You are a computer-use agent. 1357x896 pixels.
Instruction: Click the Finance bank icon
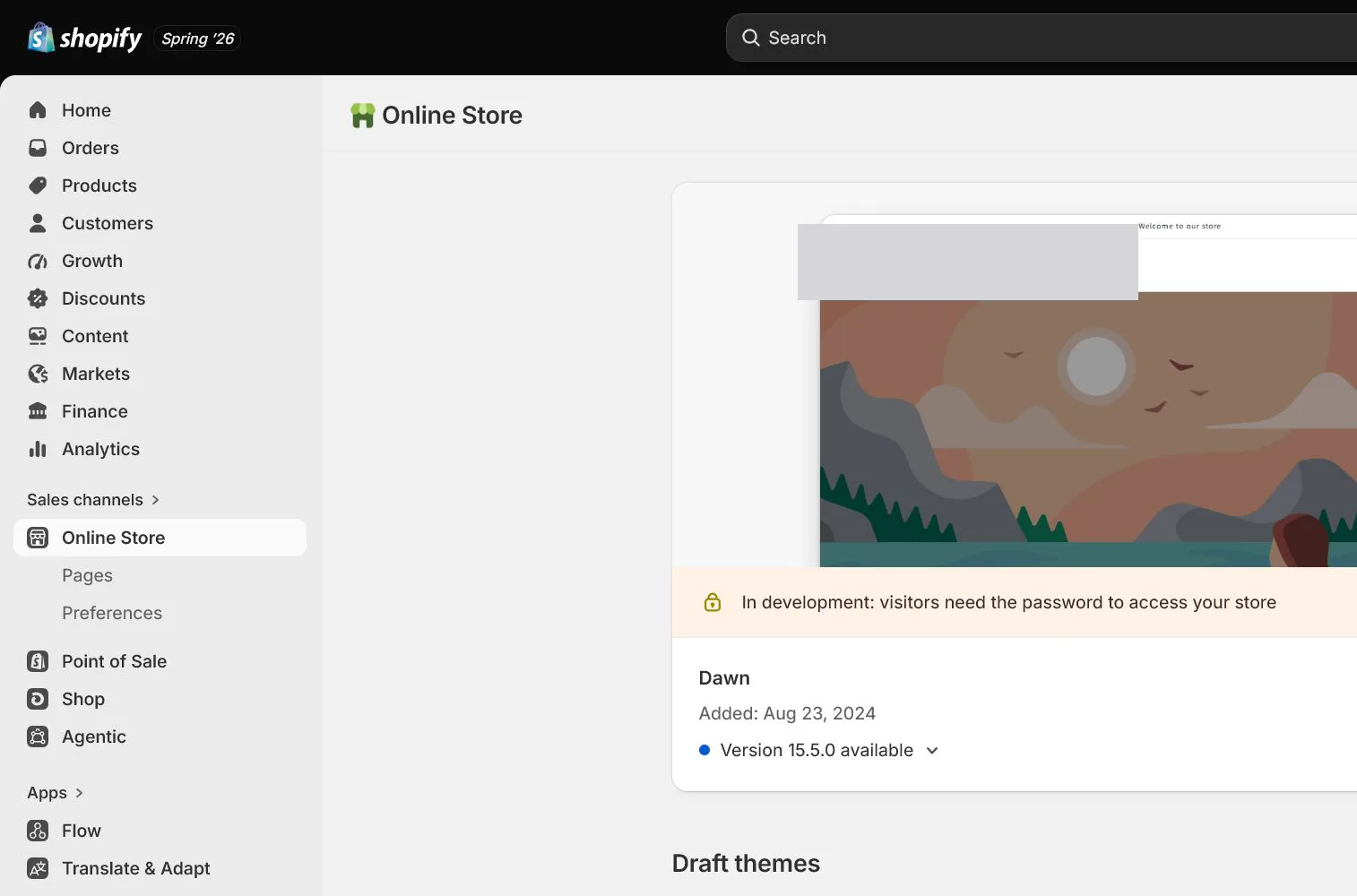[38, 411]
